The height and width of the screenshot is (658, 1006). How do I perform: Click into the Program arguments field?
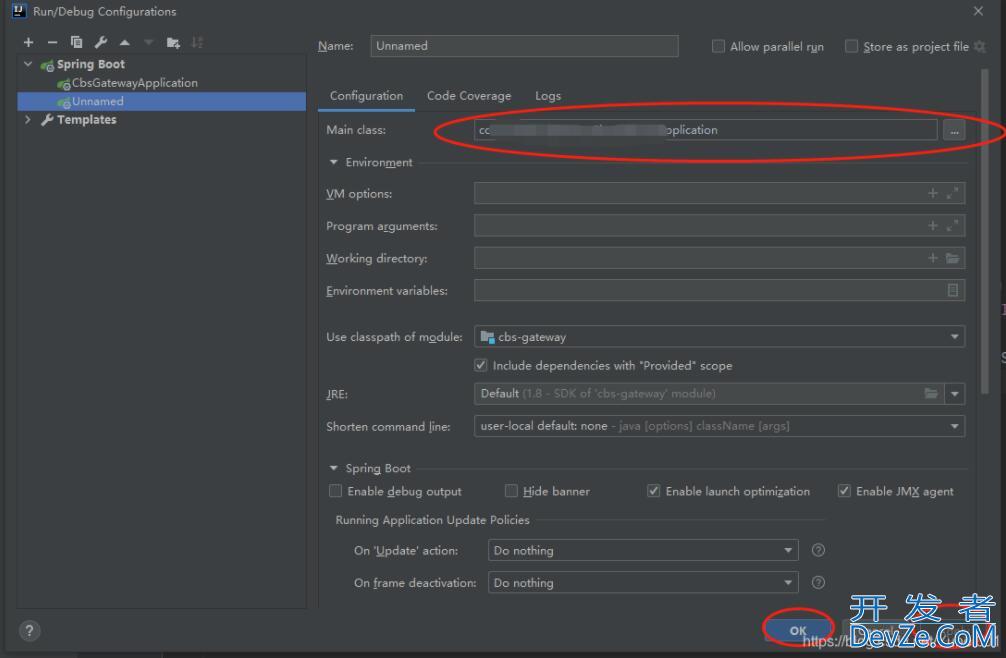point(719,226)
